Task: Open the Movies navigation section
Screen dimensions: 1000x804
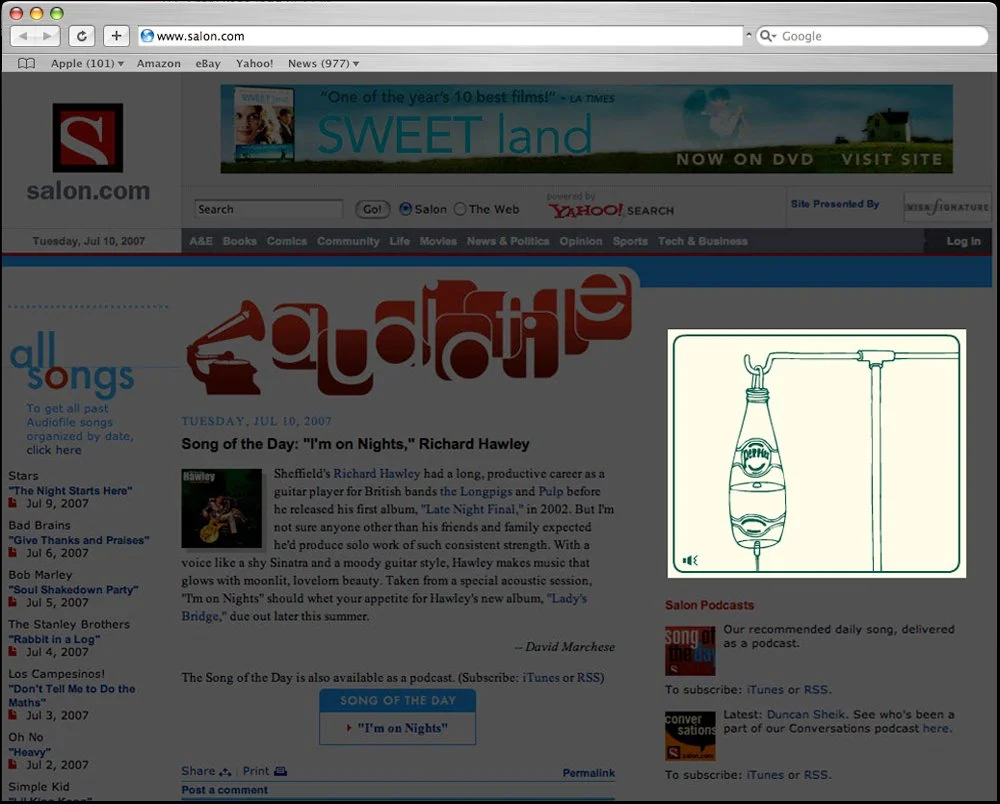Action: pyautogui.click(x=438, y=241)
